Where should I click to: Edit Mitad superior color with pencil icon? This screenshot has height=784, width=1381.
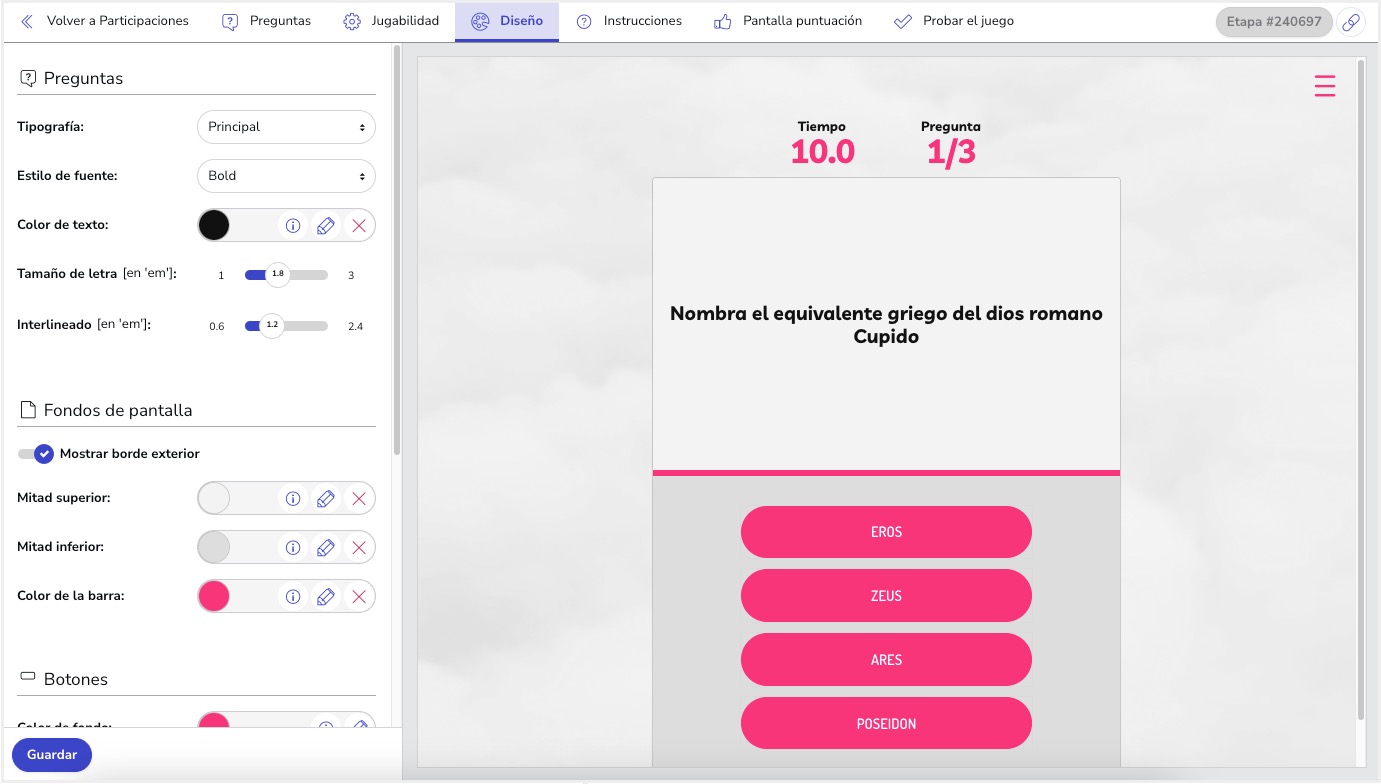pyautogui.click(x=325, y=498)
